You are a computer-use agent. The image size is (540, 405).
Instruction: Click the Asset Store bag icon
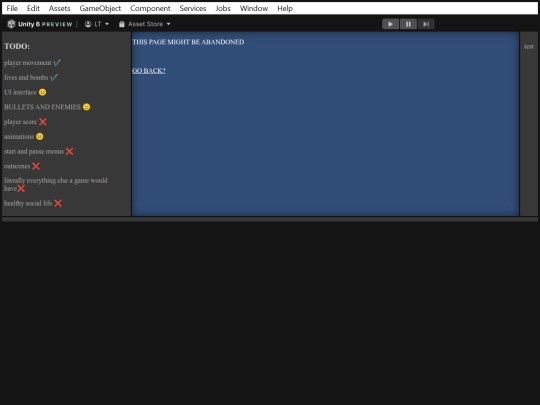coord(122,24)
